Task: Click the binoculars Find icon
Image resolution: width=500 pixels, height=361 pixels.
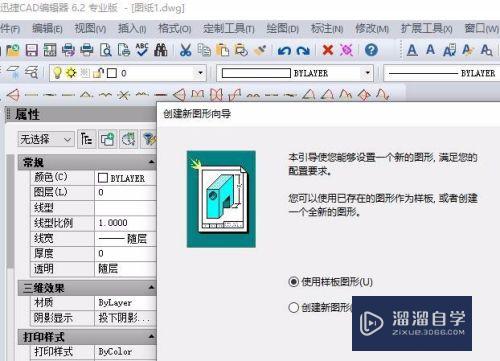Action: point(161,50)
